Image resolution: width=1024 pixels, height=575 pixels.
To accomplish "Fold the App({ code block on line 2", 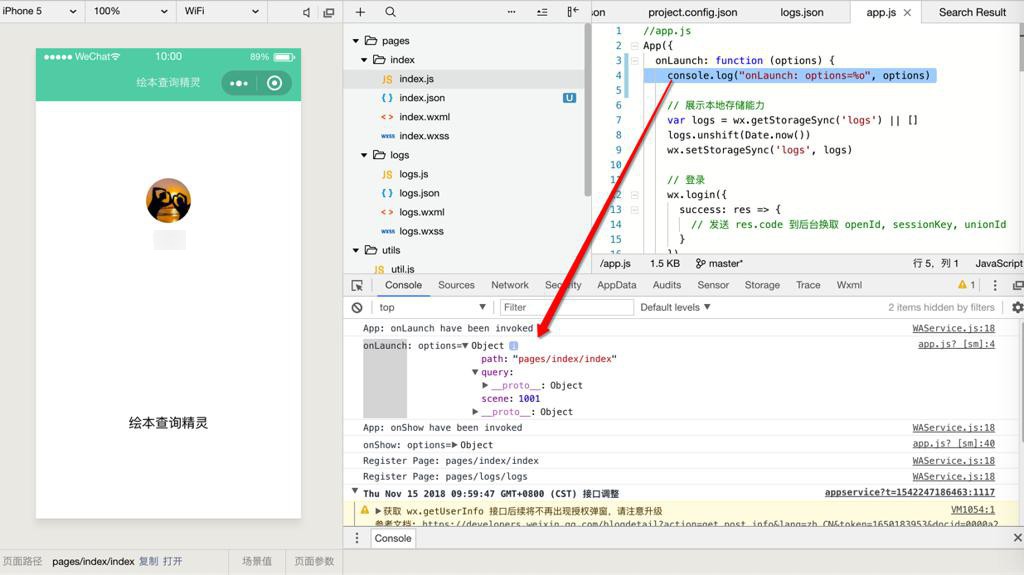I will click(634, 46).
